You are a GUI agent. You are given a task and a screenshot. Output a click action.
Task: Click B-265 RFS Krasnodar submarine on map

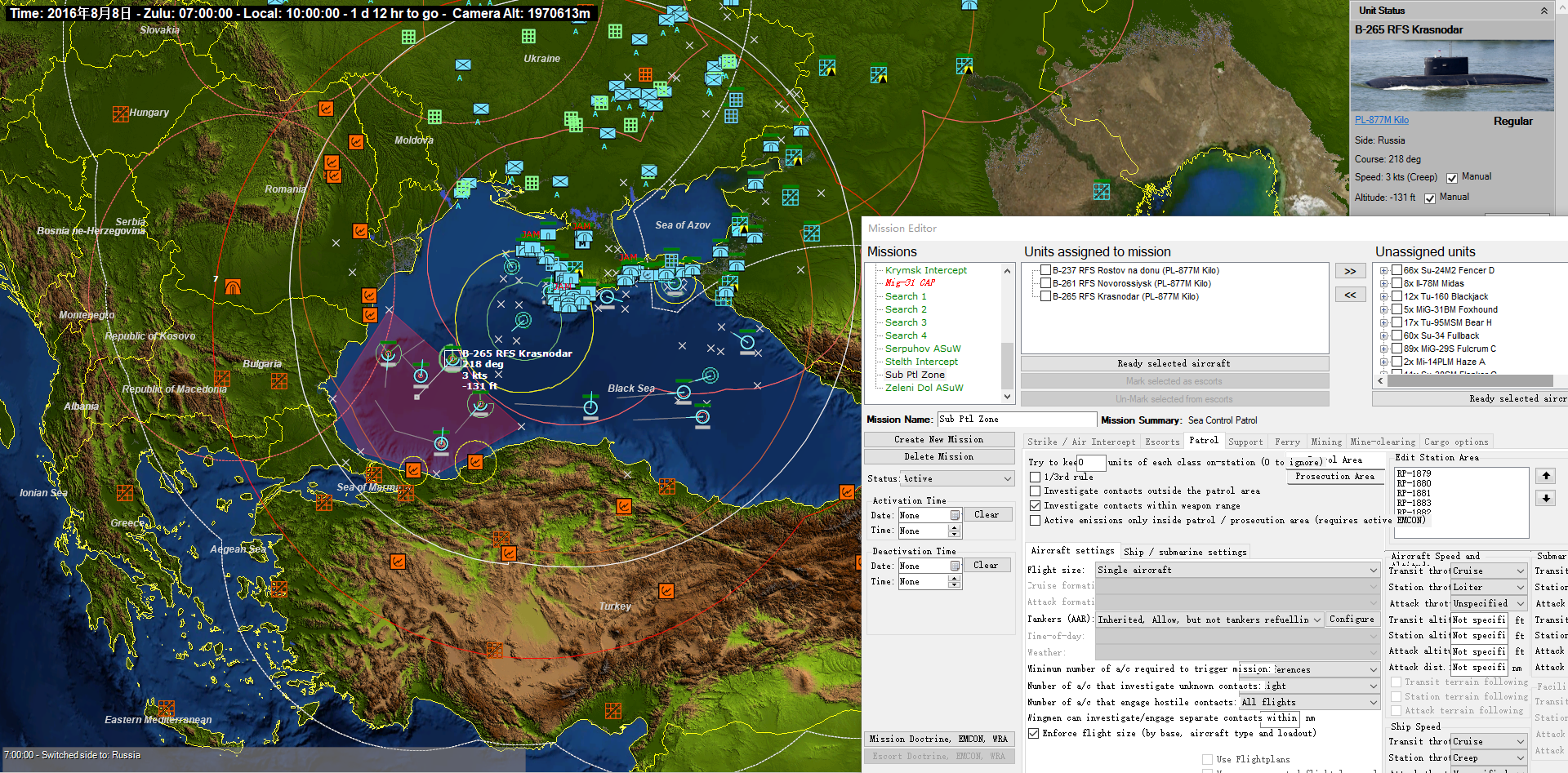click(x=451, y=358)
